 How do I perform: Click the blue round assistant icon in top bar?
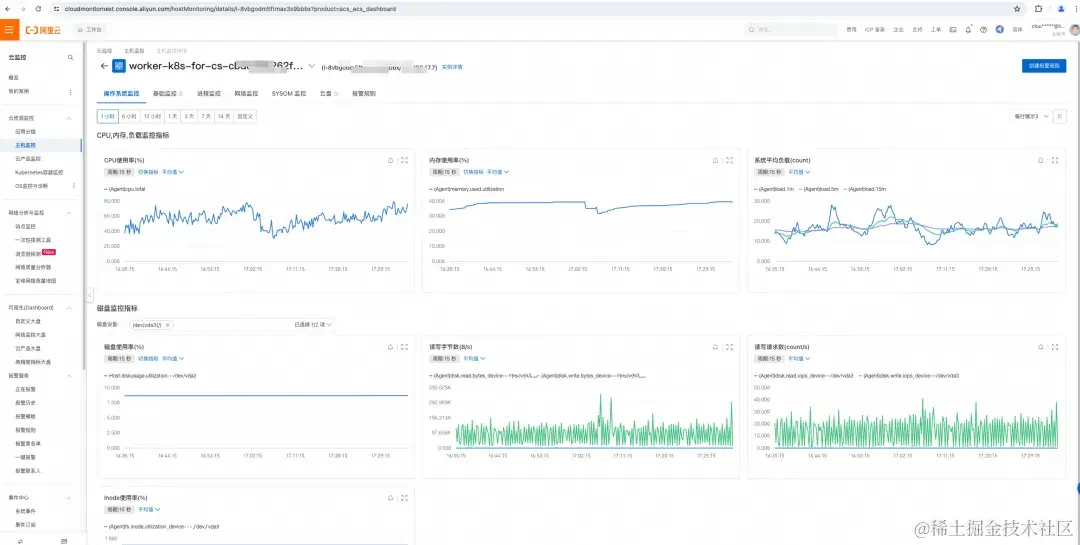[x=999, y=30]
